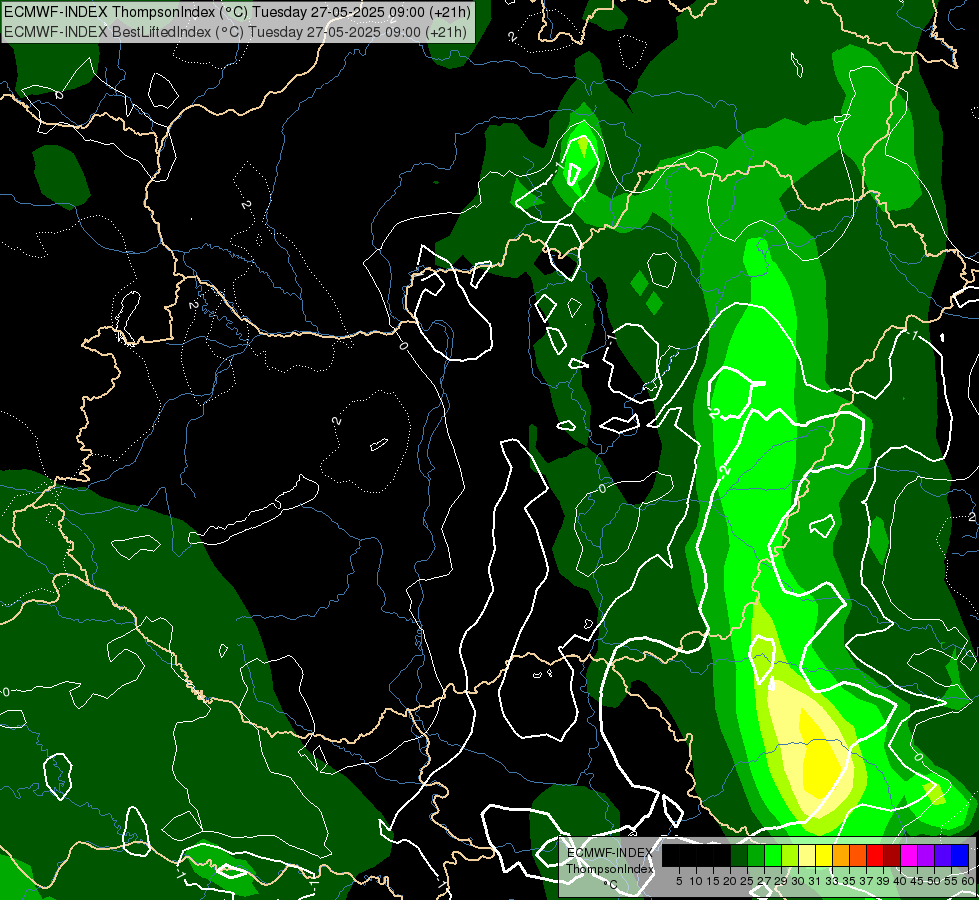Click the dark green 20-25 legend swatch
Screen dimensions: 979x900
(x=739, y=855)
